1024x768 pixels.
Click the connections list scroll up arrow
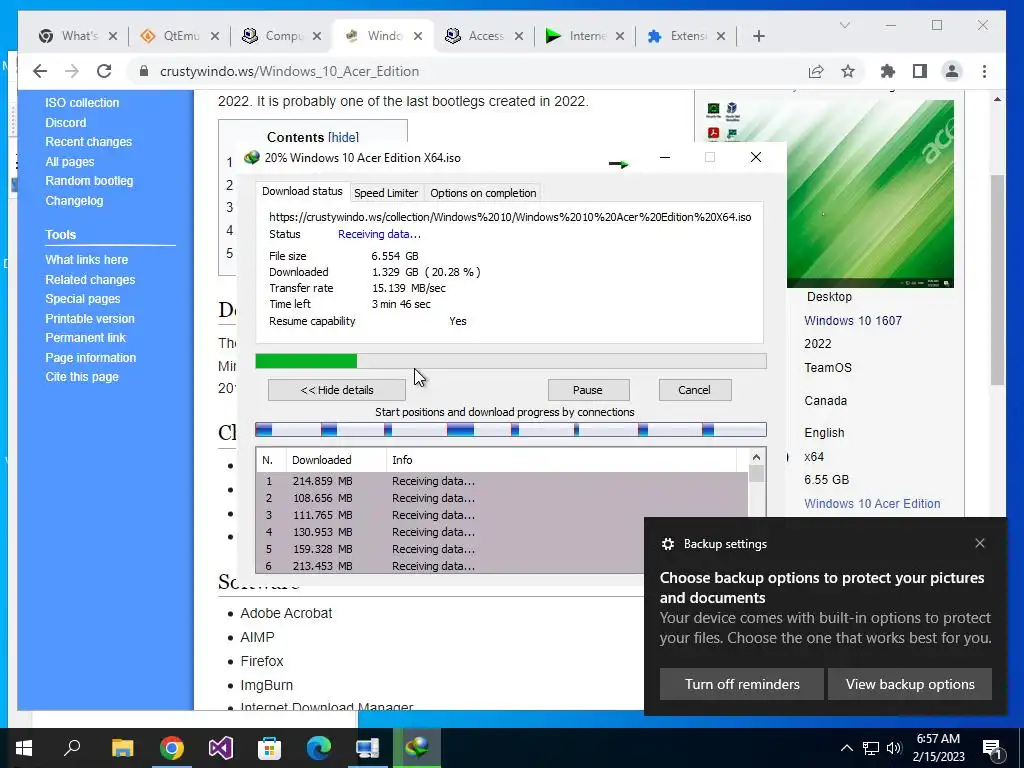[x=756, y=457]
